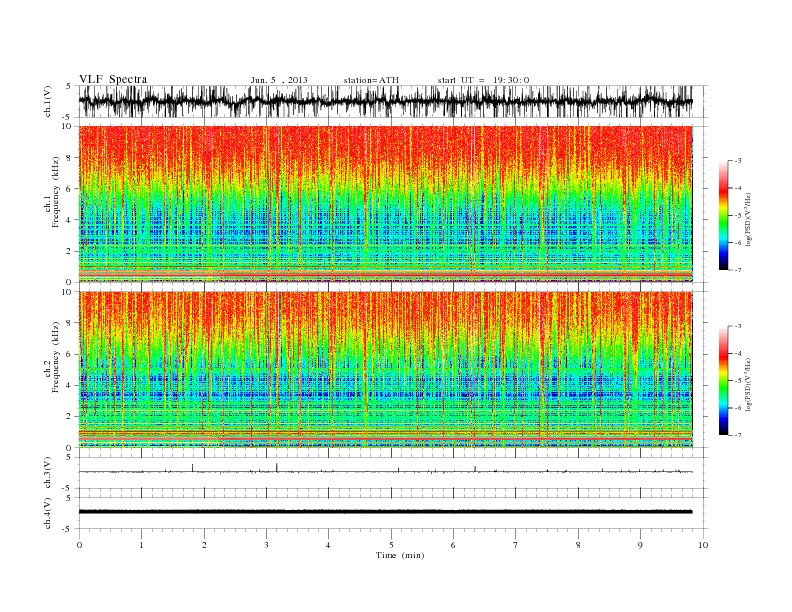The height and width of the screenshot is (612, 792).
Task: Click the time axis tick label "7"
Action: click(x=516, y=545)
